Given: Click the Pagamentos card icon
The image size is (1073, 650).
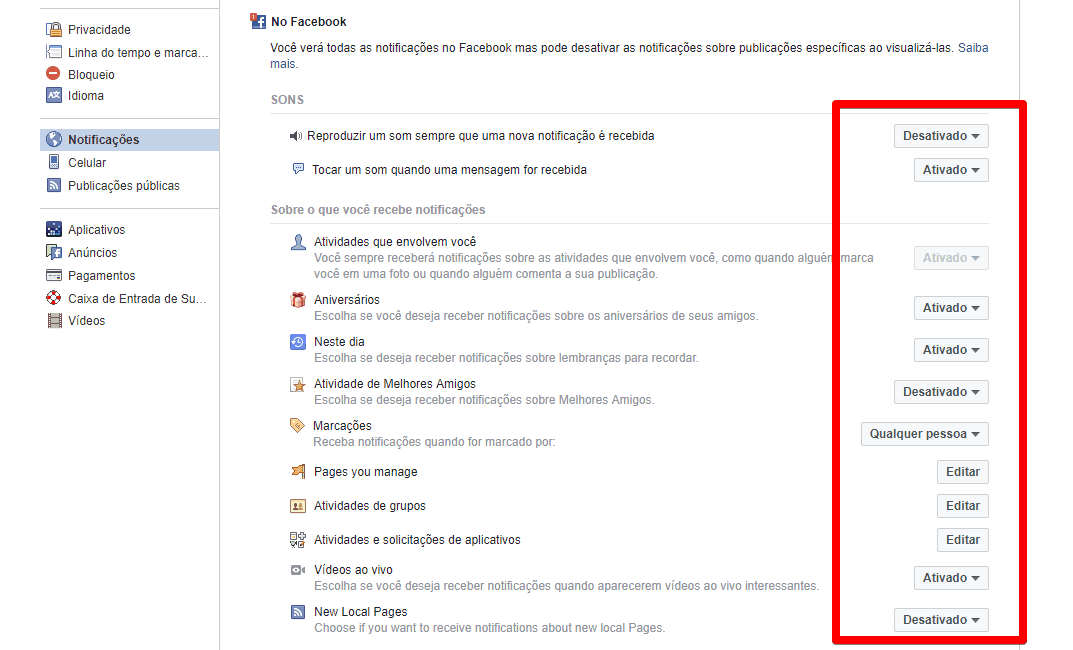Looking at the screenshot, I should point(53,275).
